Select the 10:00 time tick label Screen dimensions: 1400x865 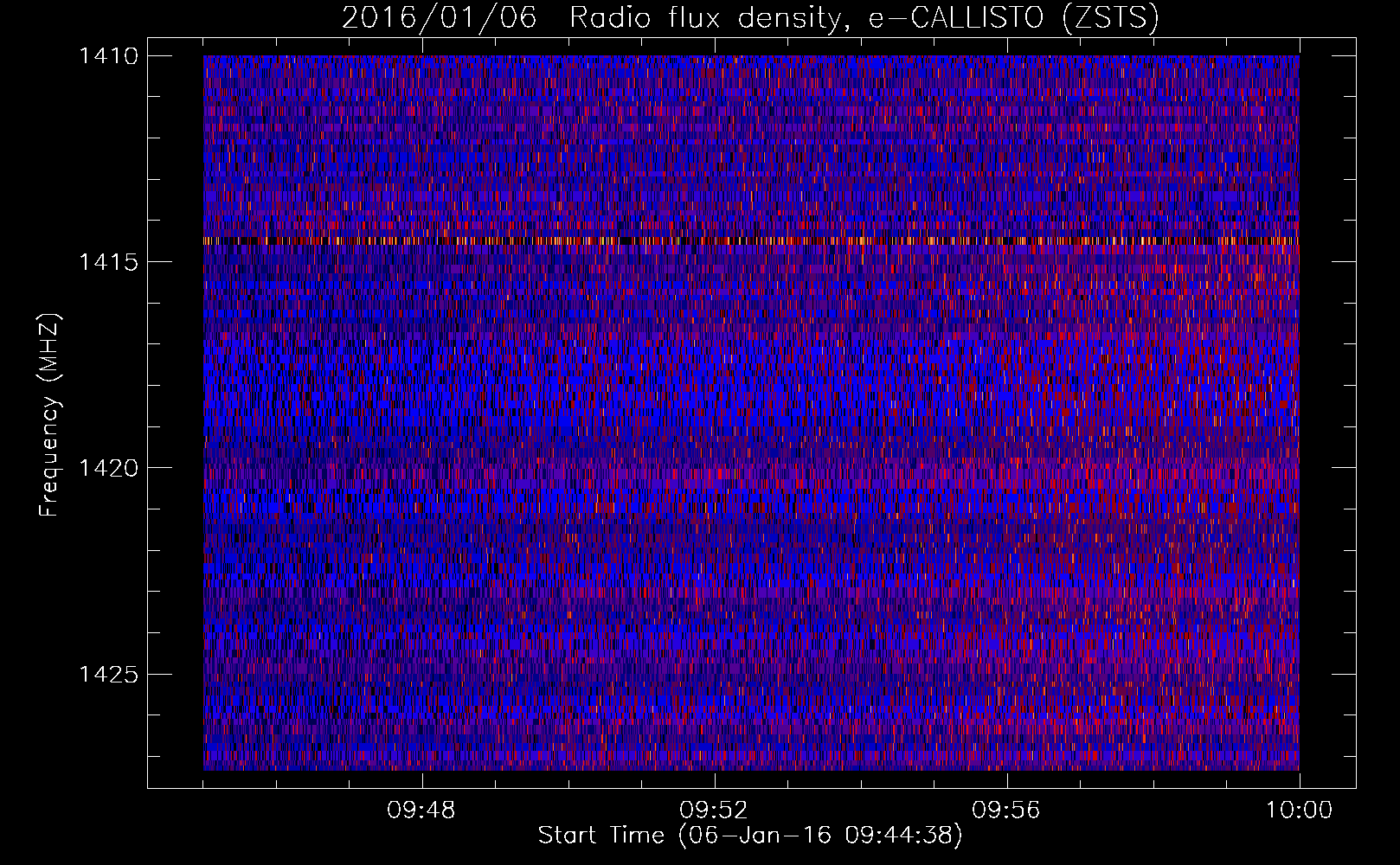pos(1299,811)
